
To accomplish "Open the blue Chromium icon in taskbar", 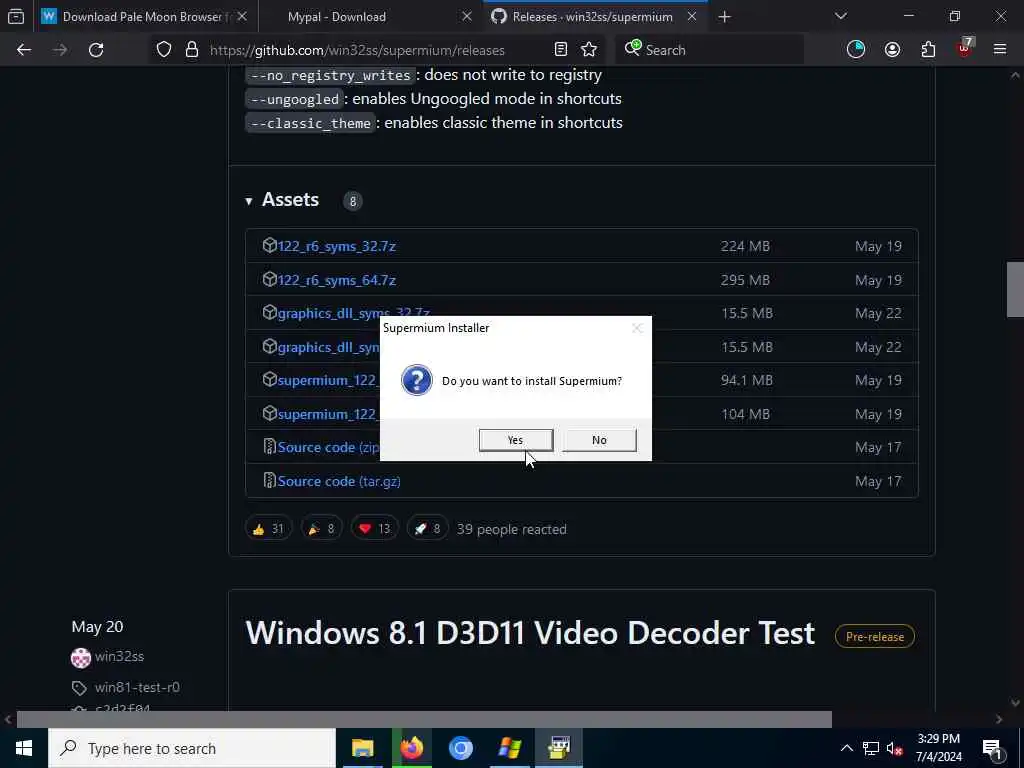I will (x=460, y=748).
